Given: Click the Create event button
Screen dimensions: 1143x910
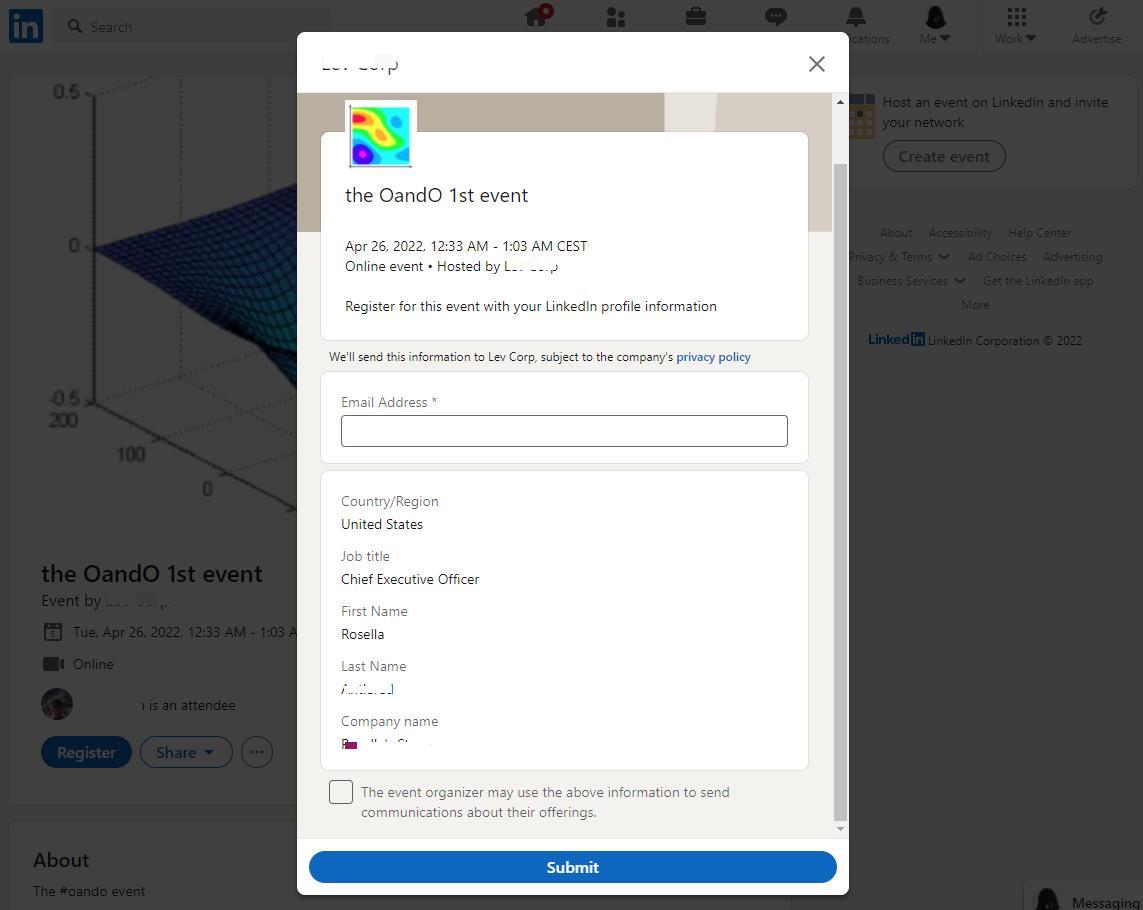Looking at the screenshot, I should click(944, 157).
